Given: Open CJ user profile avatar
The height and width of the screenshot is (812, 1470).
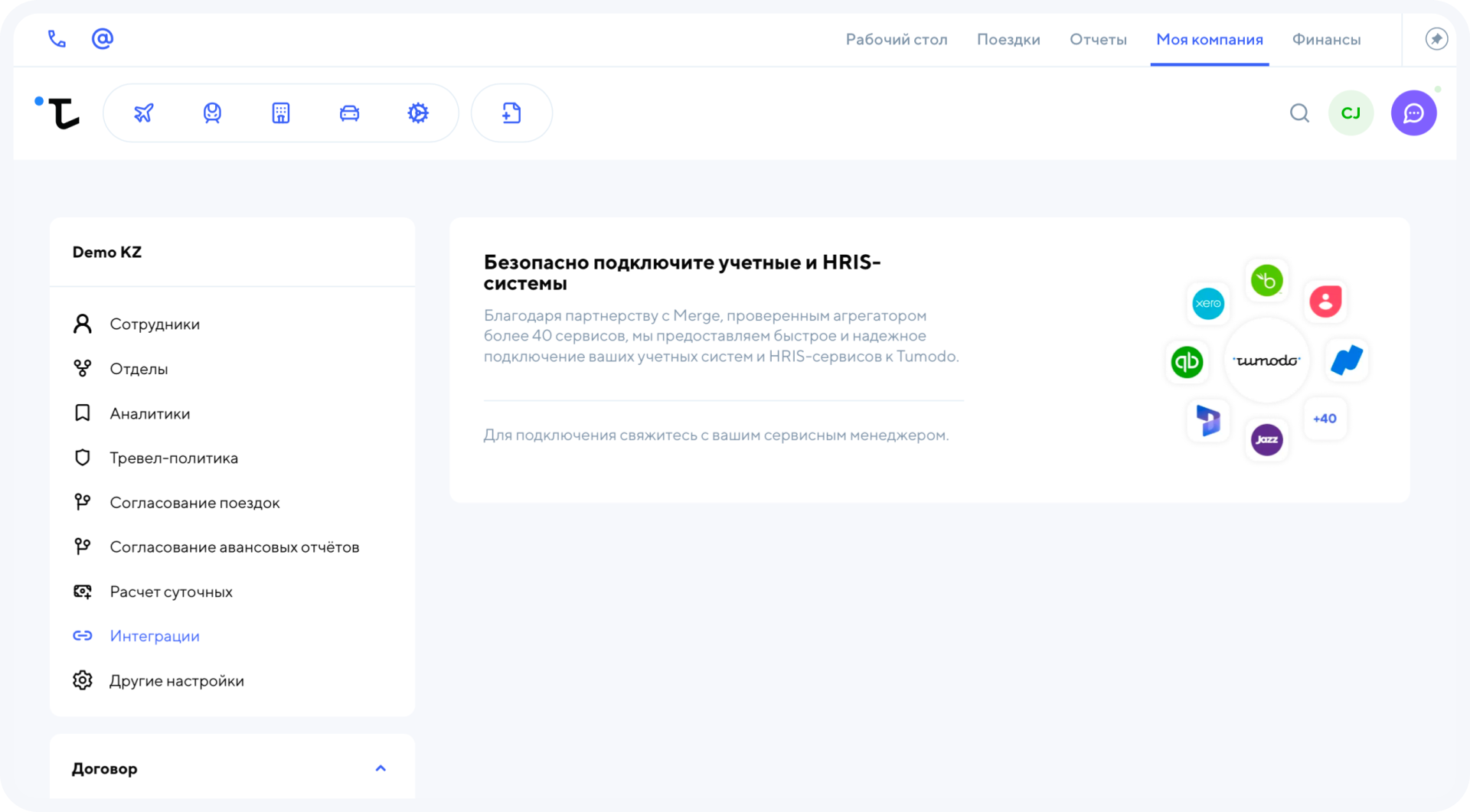Looking at the screenshot, I should [1351, 113].
